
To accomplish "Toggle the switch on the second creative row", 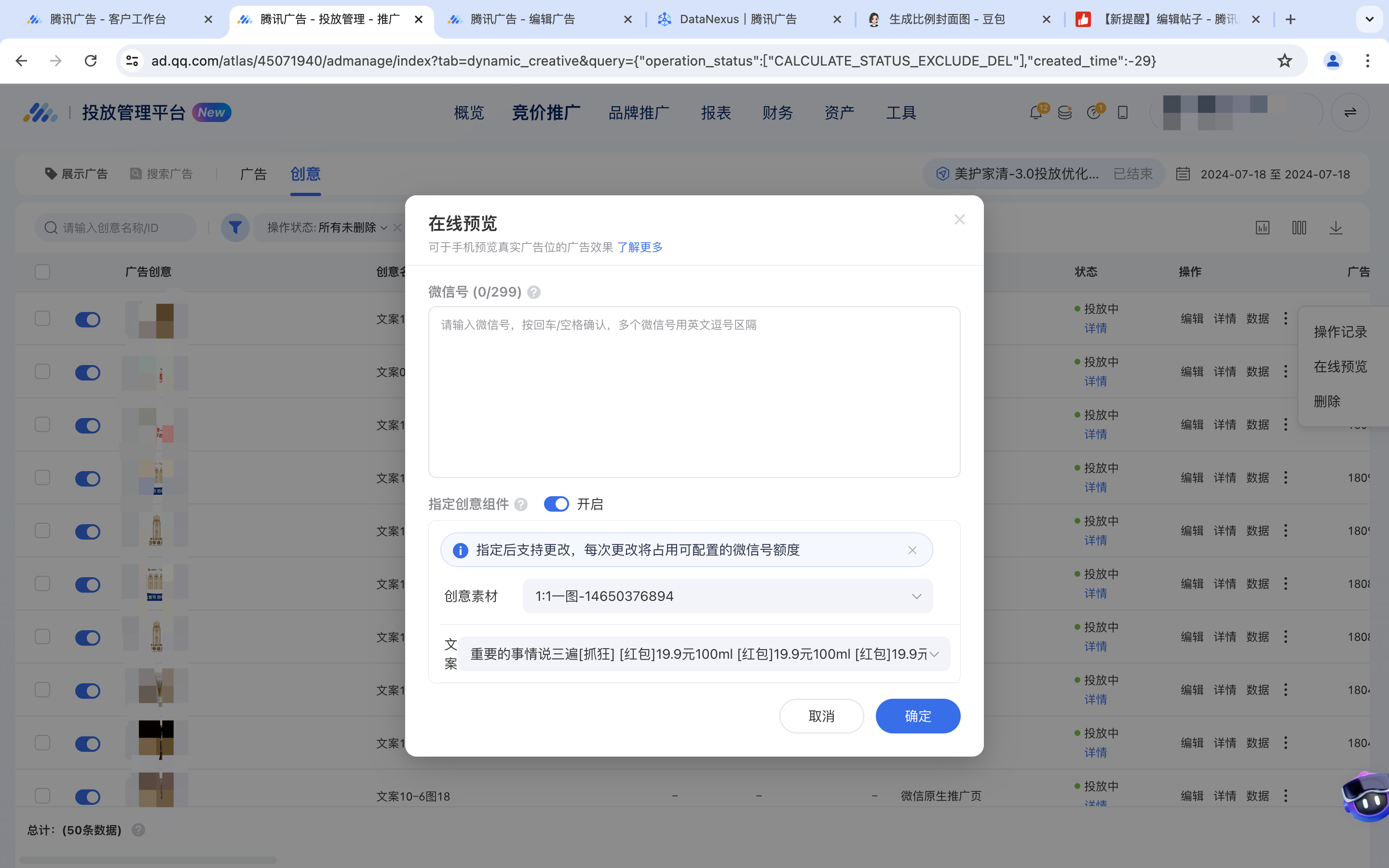I will [x=88, y=373].
